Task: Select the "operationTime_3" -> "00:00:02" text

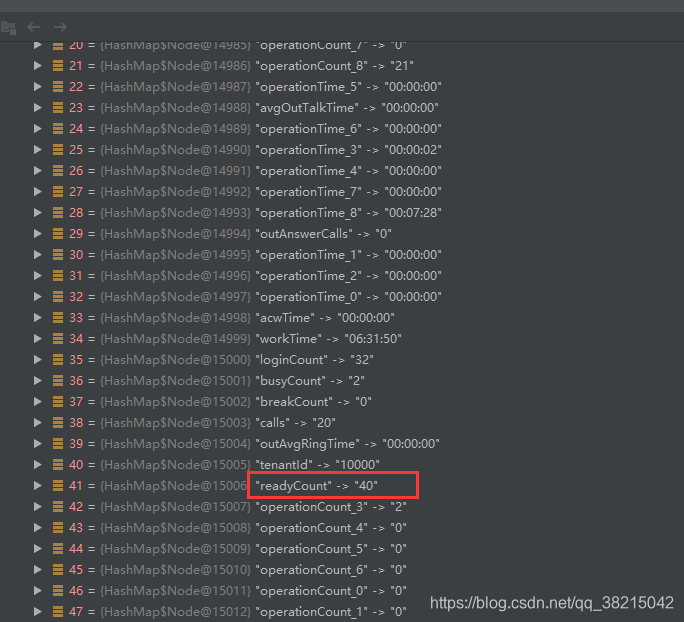Action: click(x=349, y=150)
